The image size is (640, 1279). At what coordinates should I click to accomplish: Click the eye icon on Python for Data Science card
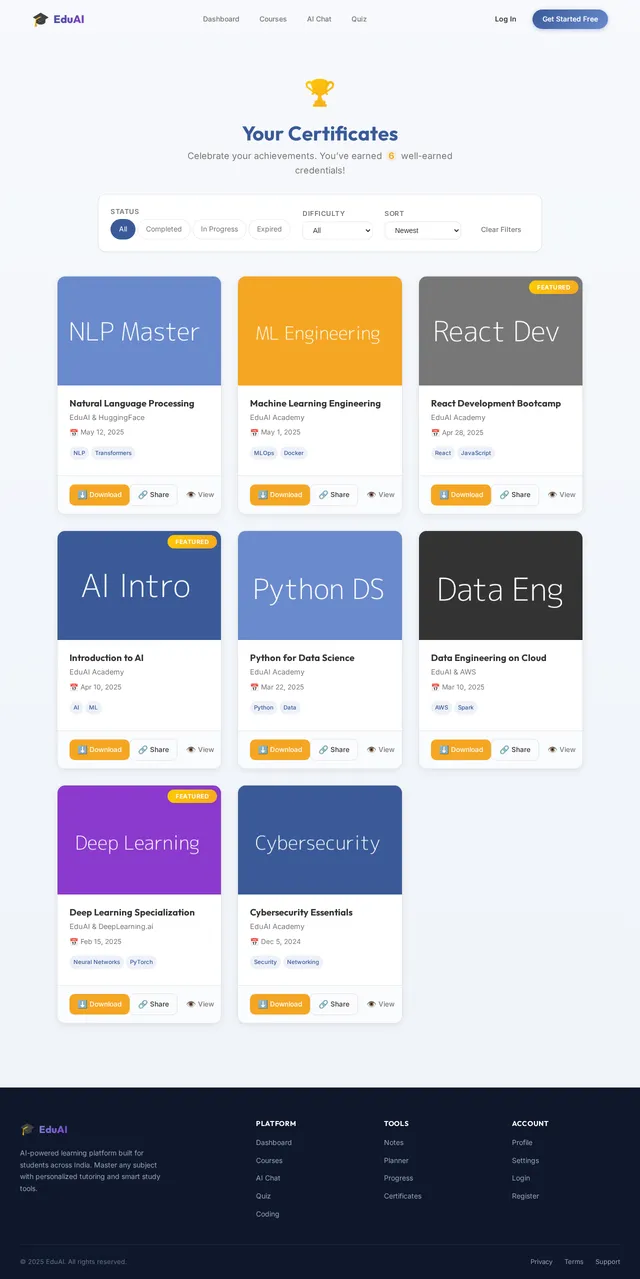click(372, 750)
